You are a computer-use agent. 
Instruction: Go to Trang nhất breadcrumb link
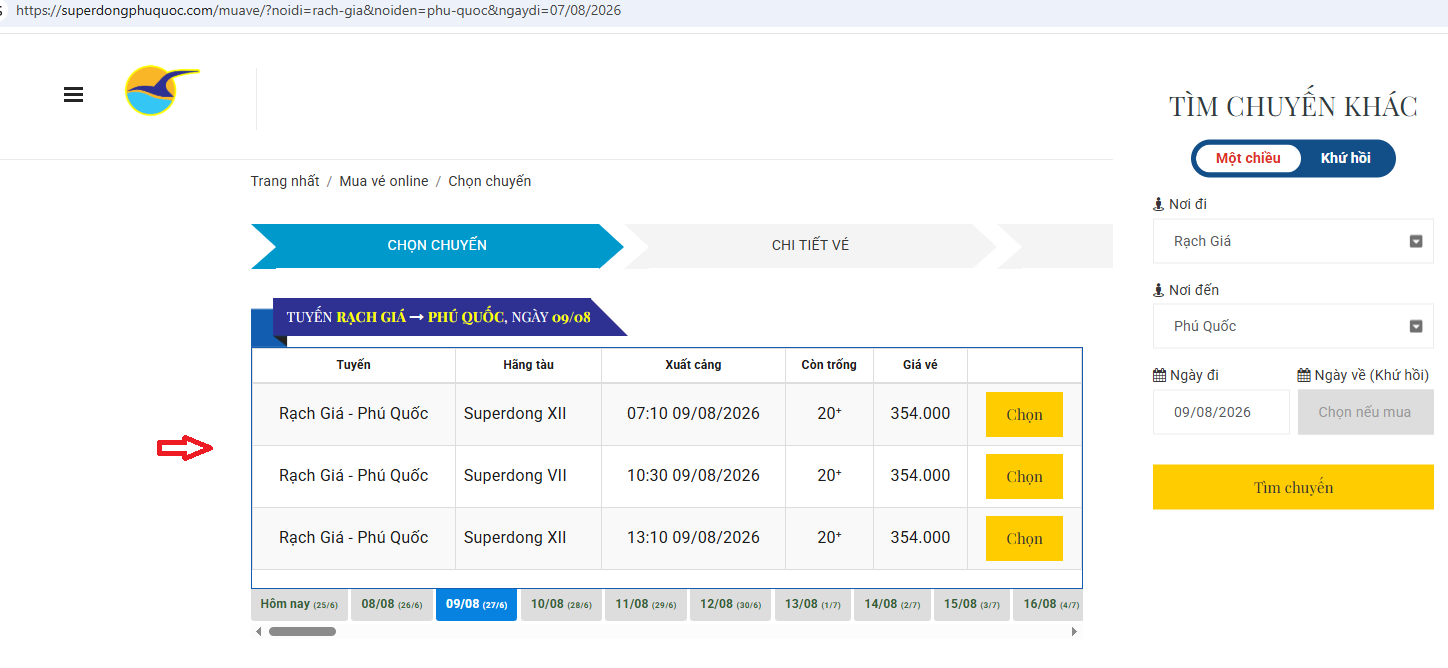point(285,181)
